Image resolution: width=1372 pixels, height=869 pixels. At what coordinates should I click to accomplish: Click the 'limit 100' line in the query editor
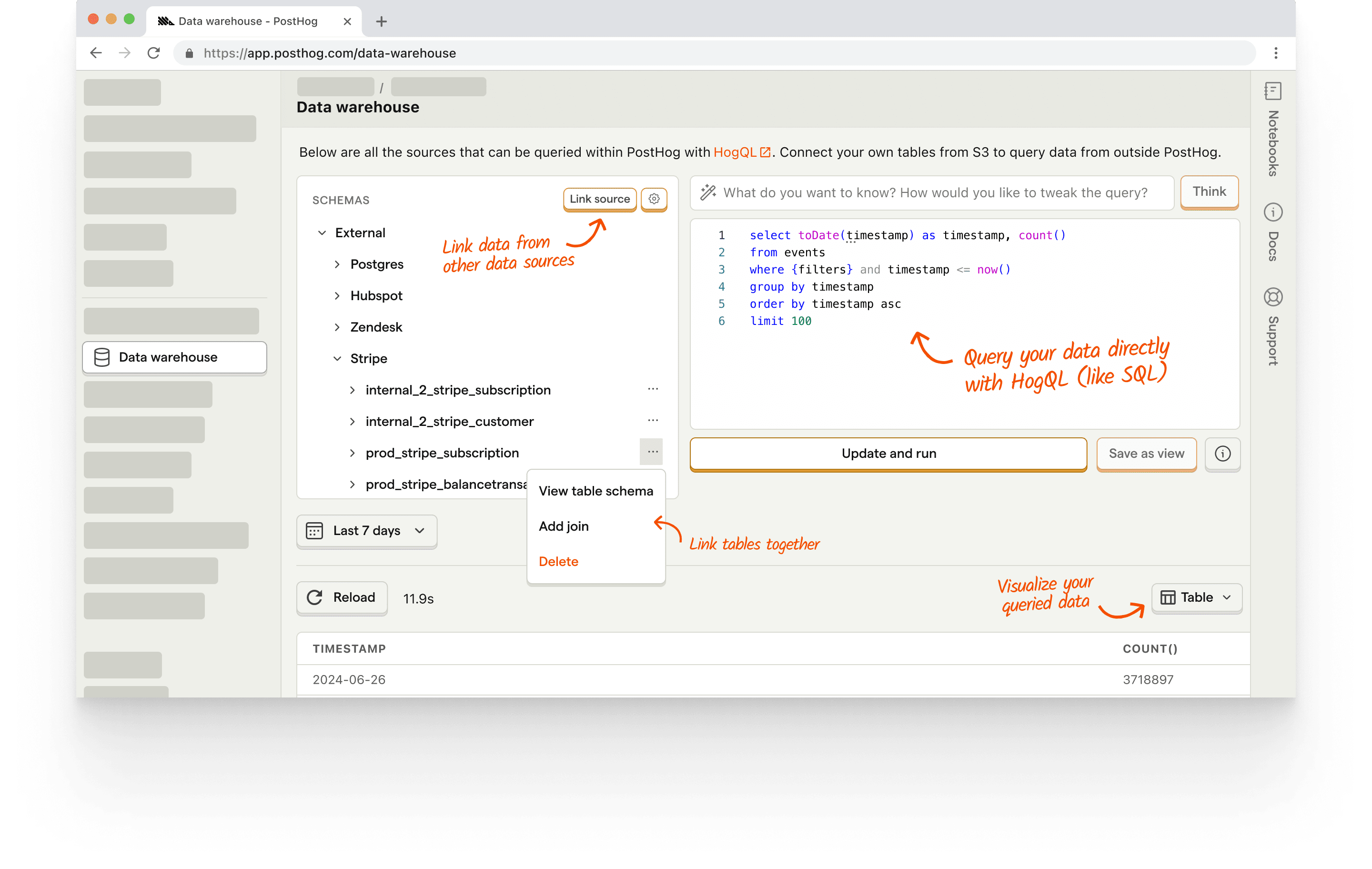click(x=781, y=321)
